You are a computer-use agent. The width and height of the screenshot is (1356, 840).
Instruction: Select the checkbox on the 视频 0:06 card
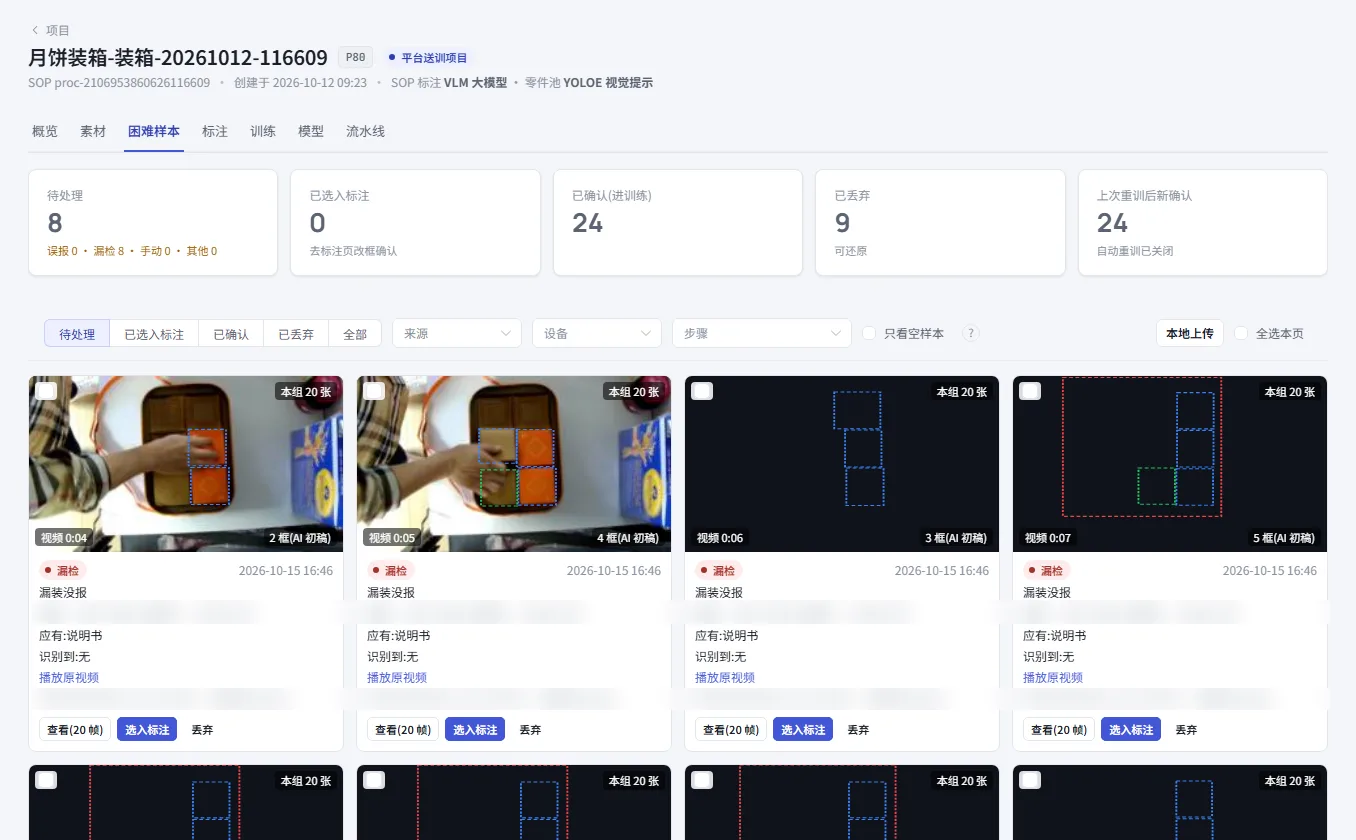702,390
